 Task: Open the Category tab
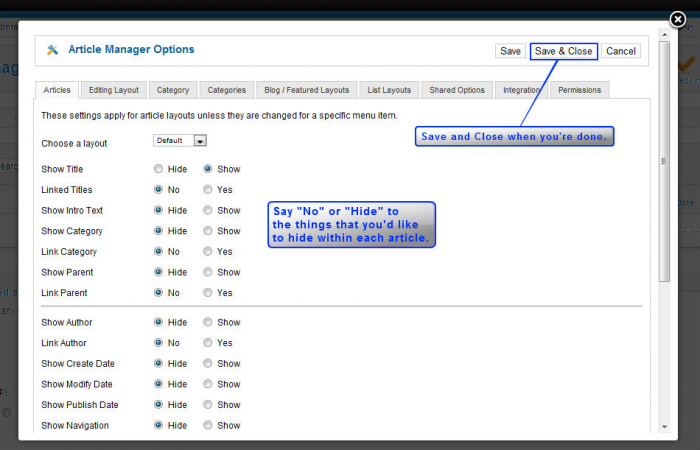coord(173,90)
